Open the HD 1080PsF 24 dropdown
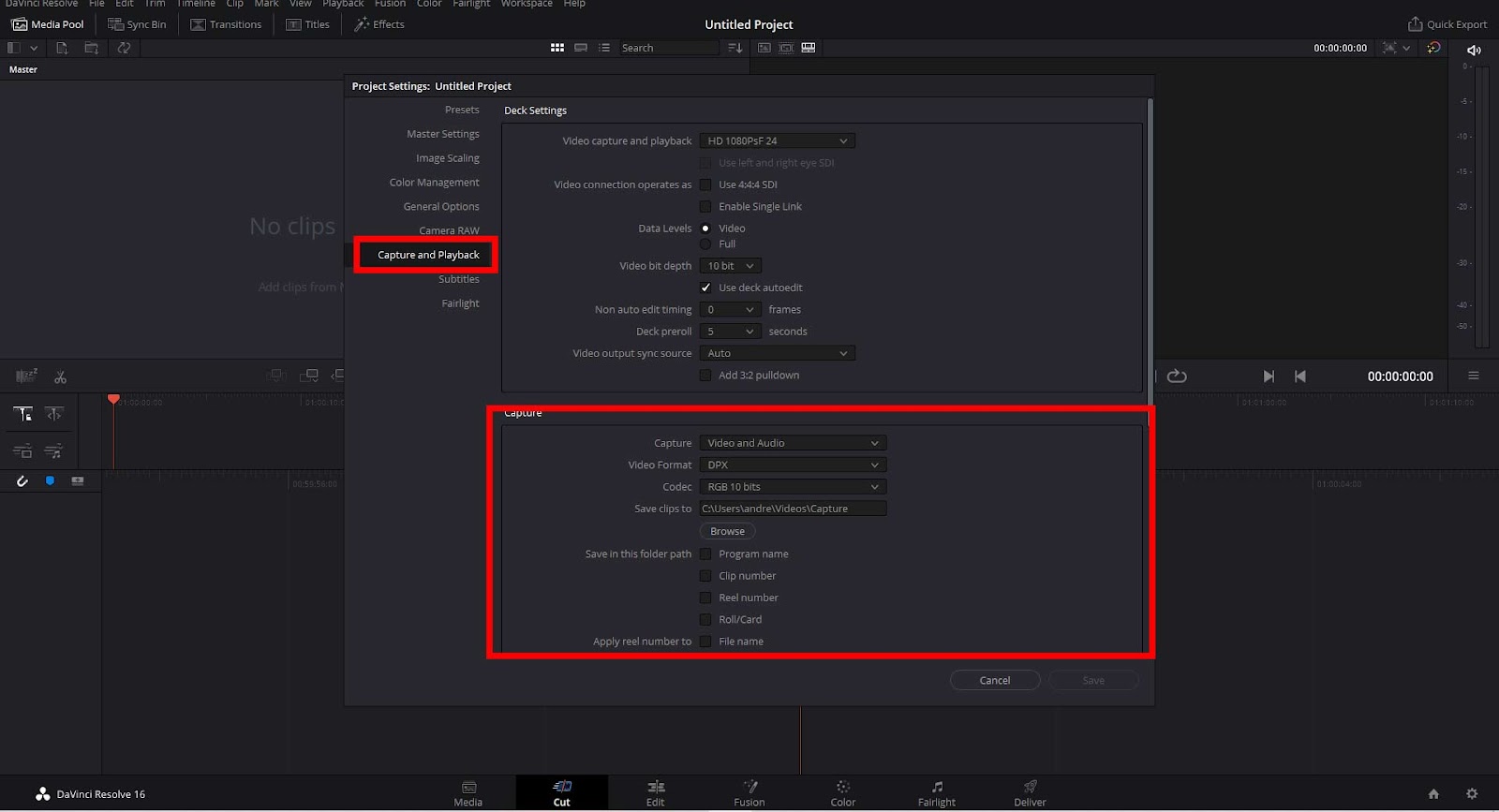This screenshot has height=812, width=1499. [x=778, y=141]
